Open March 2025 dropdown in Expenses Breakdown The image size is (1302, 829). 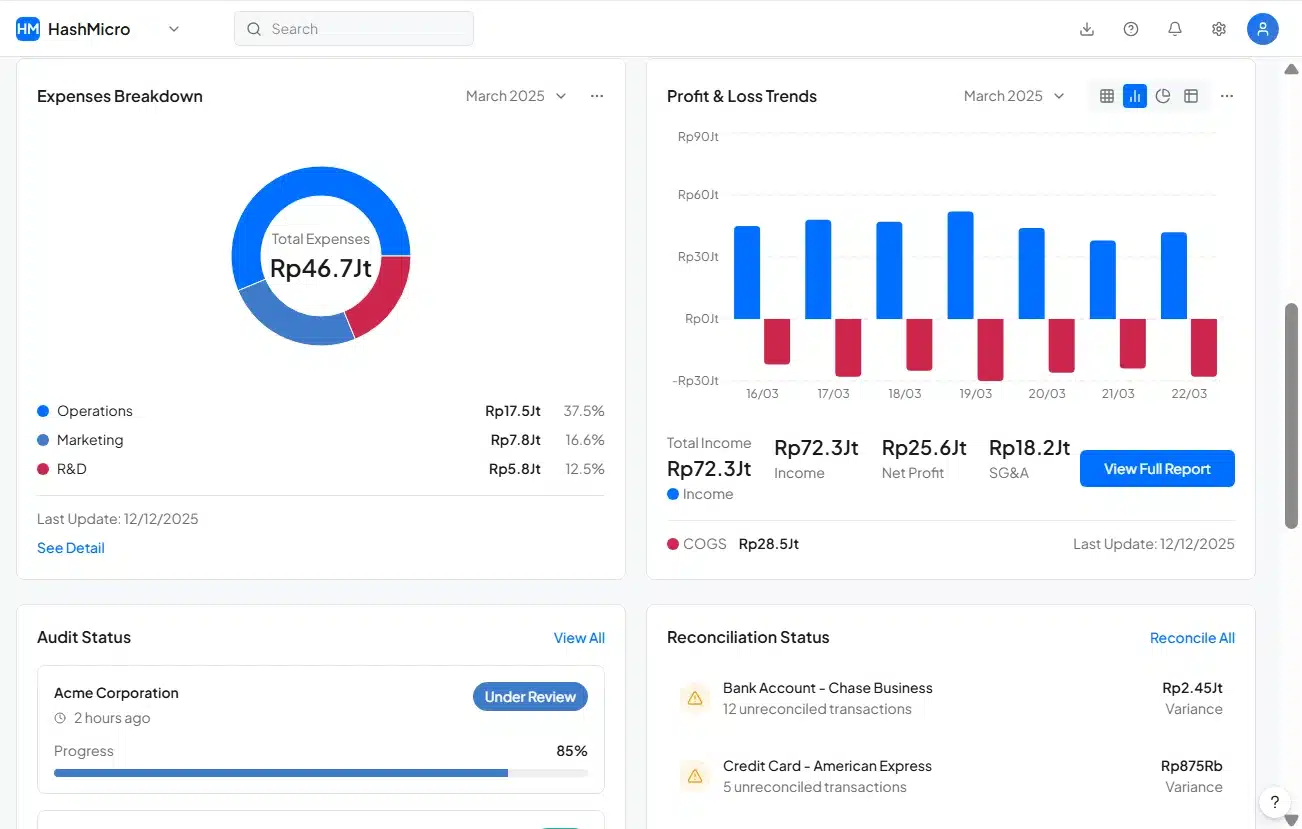point(516,96)
